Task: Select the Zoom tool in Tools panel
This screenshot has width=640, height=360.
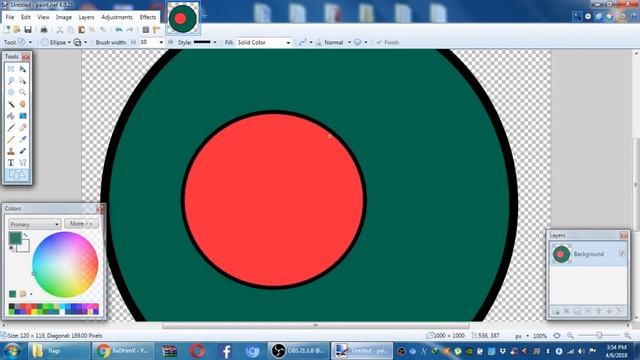Action: [23, 92]
